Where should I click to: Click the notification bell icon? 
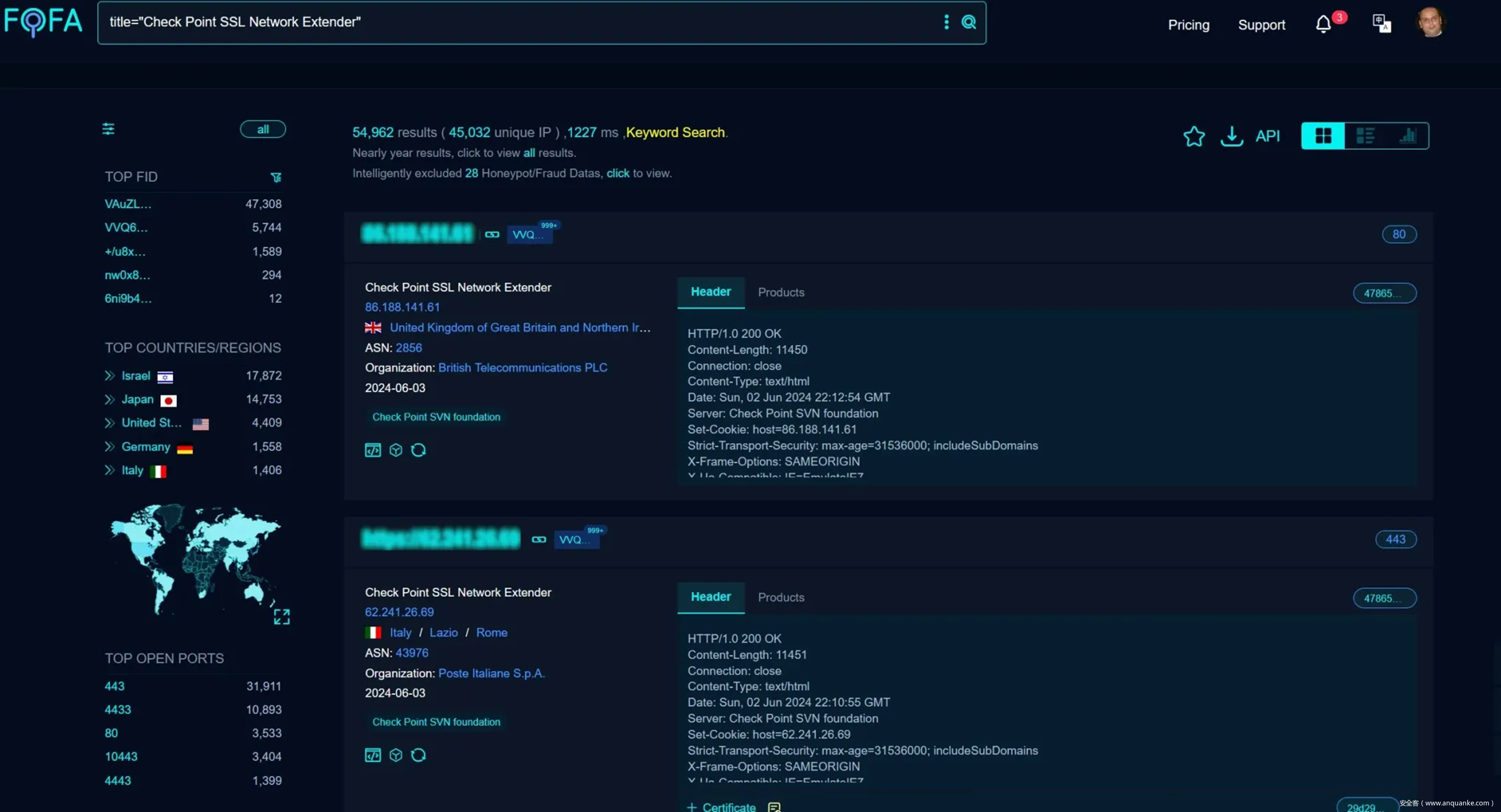tap(1323, 24)
